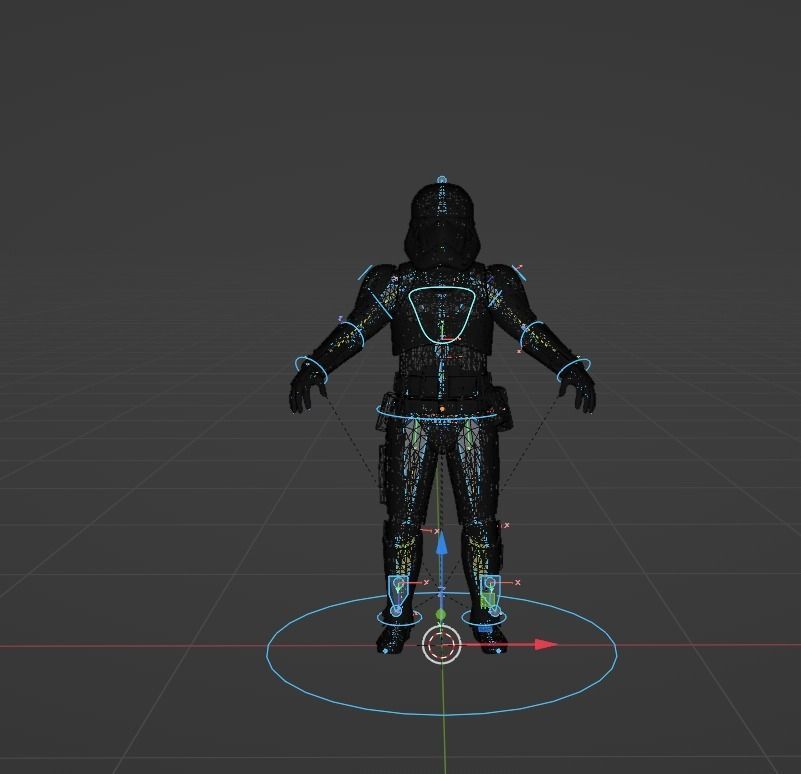This screenshot has height=774, width=801.
Task: Select ankle ring control on viewer's left foot
Action: (x=399, y=619)
